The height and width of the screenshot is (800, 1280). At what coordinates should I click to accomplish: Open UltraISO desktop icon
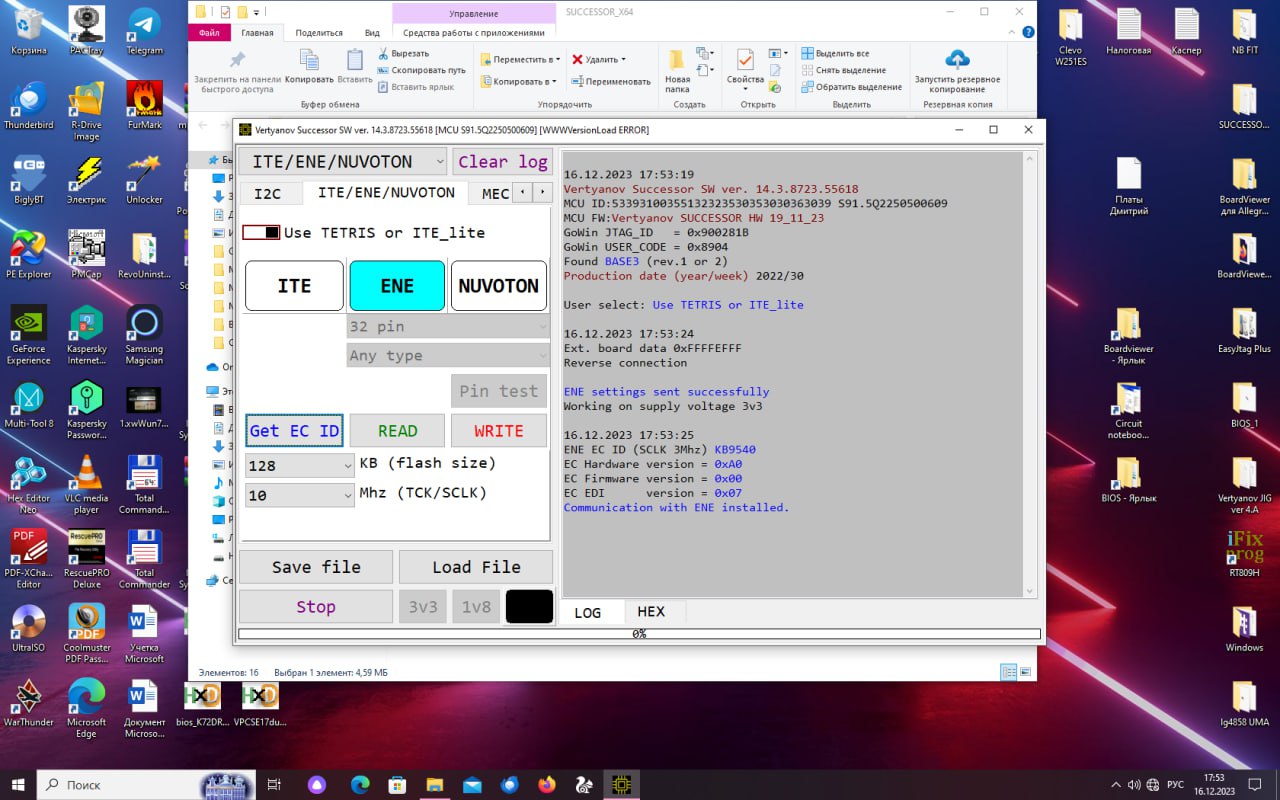[28, 628]
